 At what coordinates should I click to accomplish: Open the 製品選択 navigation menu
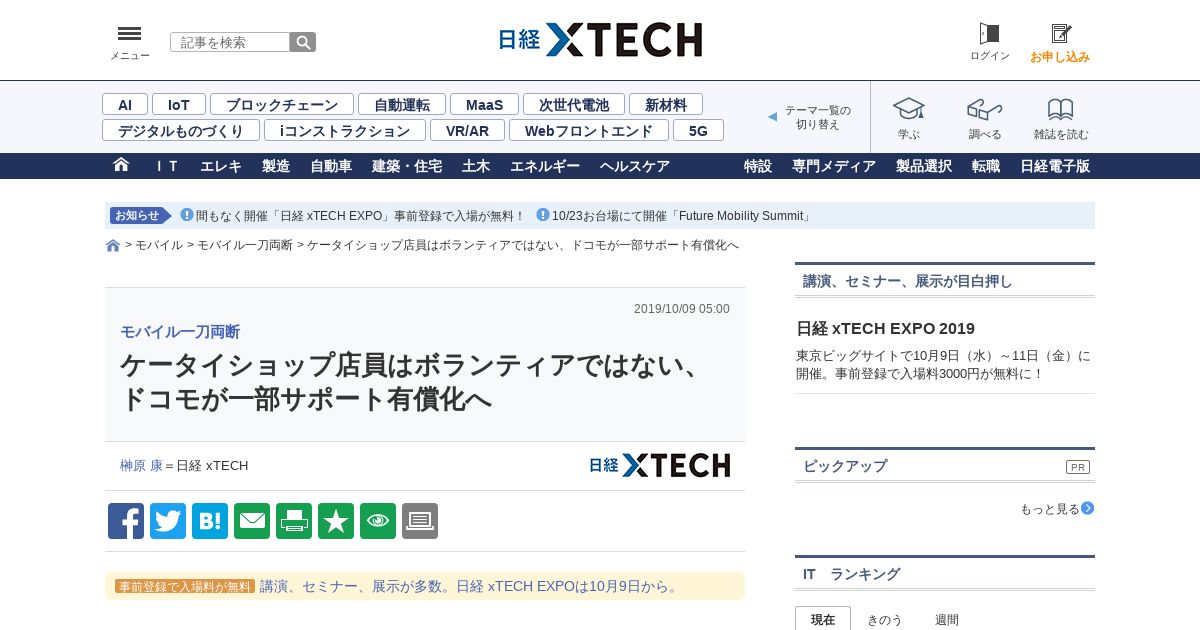pos(924,166)
